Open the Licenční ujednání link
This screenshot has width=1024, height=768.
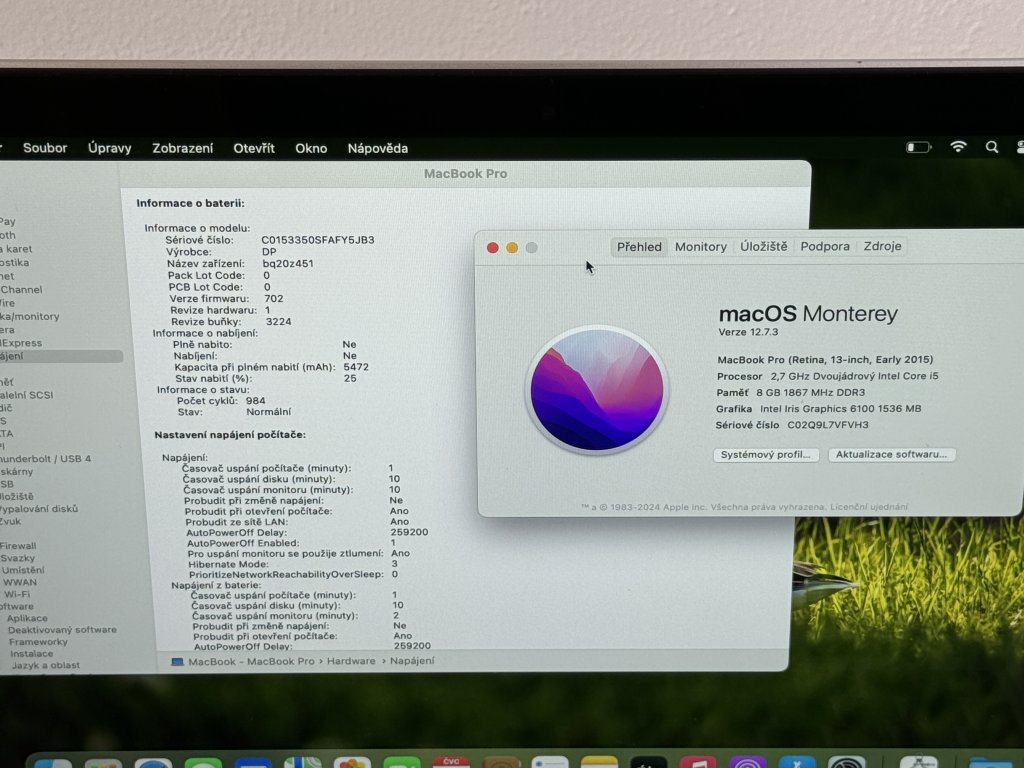(869, 507)
